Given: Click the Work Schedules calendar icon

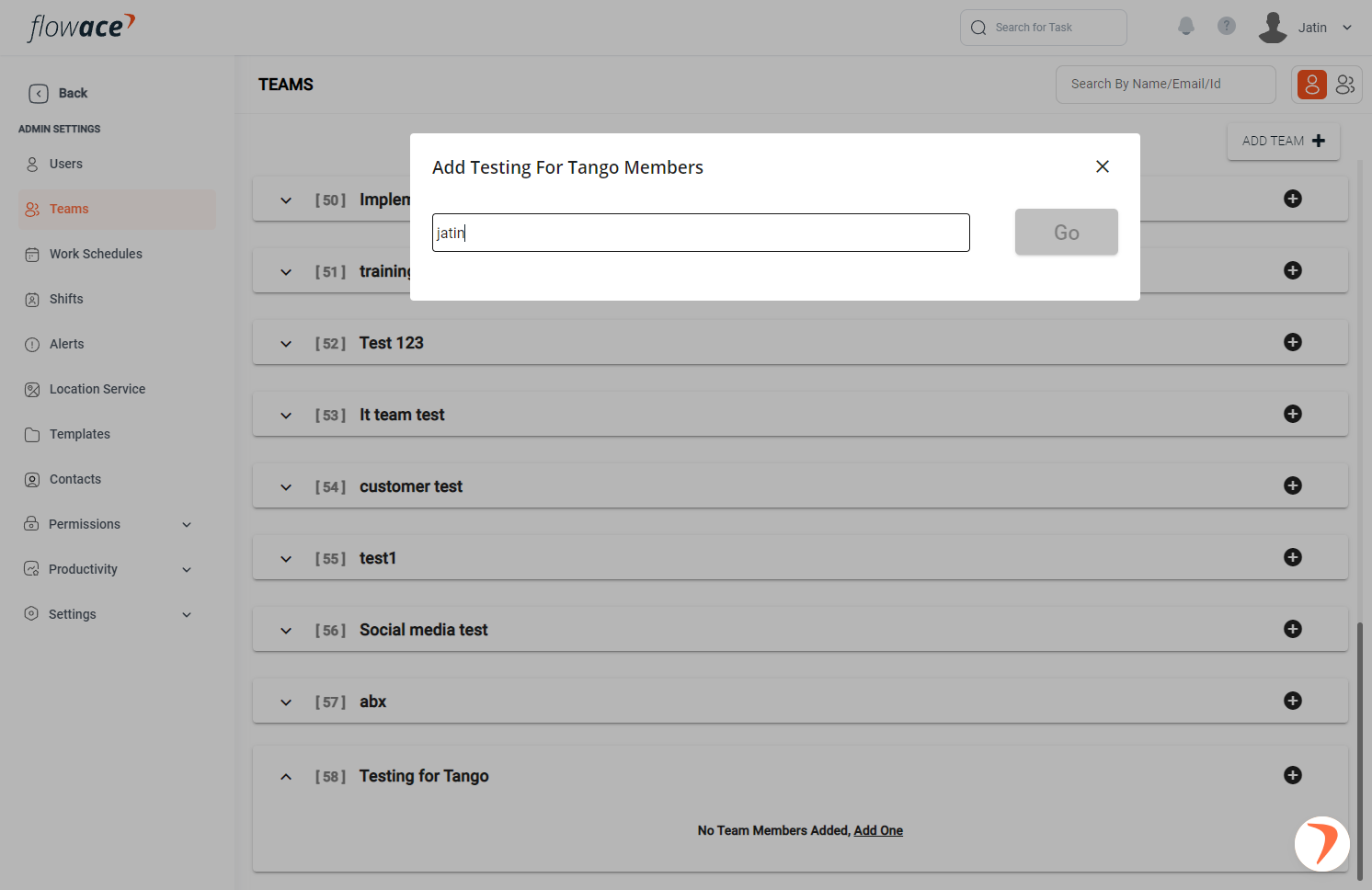Looking at the screenshot, I should click(32, 255).
